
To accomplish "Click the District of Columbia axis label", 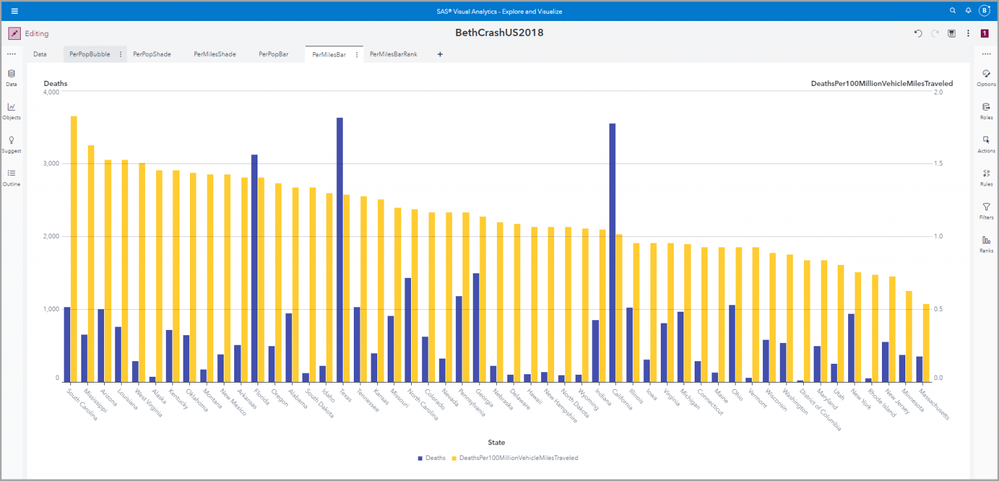I will click(x=821, y=408).
